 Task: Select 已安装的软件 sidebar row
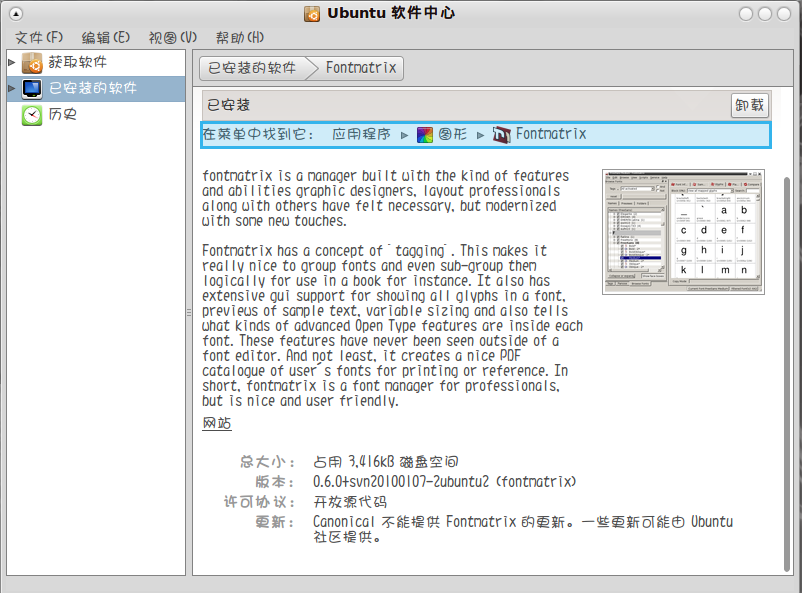pos(96,89)
